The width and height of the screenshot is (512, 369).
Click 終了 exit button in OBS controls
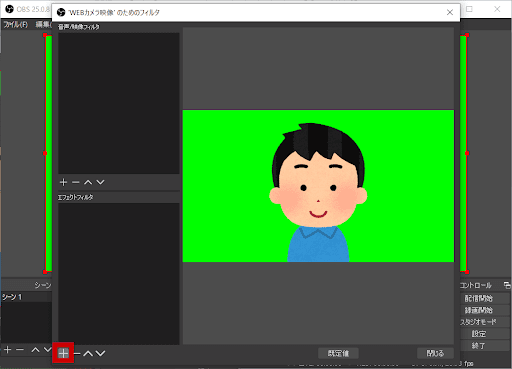coord(478,346)
